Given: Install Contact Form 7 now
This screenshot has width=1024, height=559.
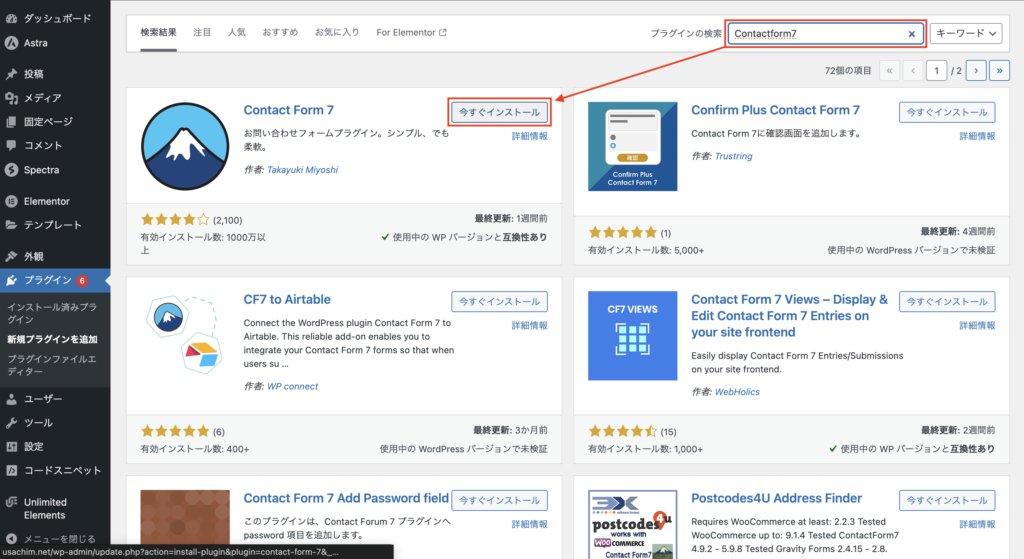Looking at the screenshot, I should point(499,112).
